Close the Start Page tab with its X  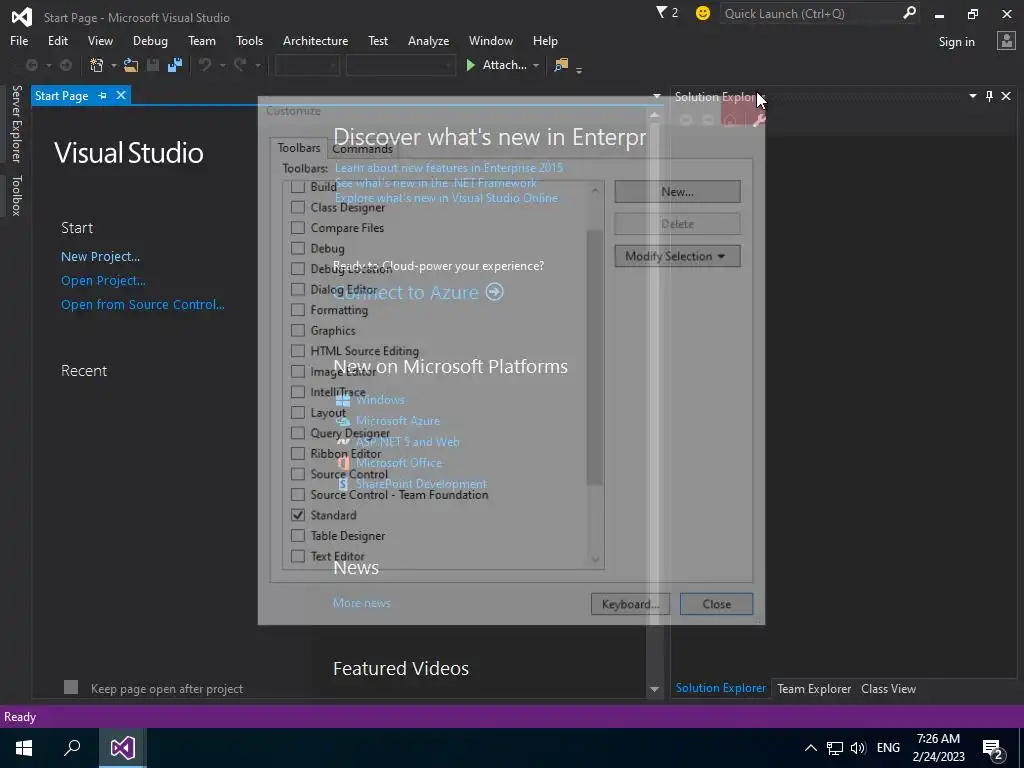coord(121,95)
